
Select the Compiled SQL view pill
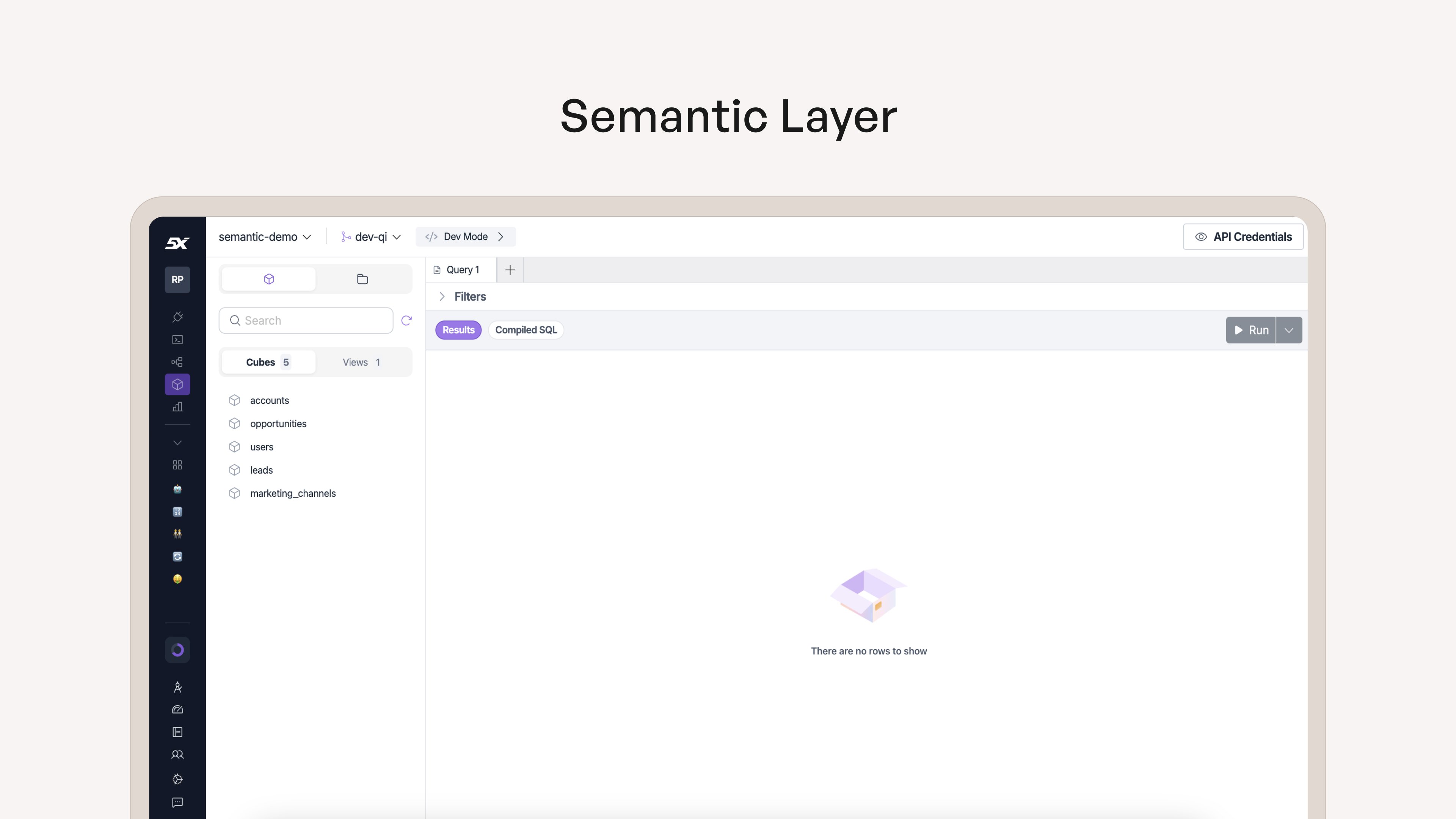pyautogui.click(x=526, y=330)
